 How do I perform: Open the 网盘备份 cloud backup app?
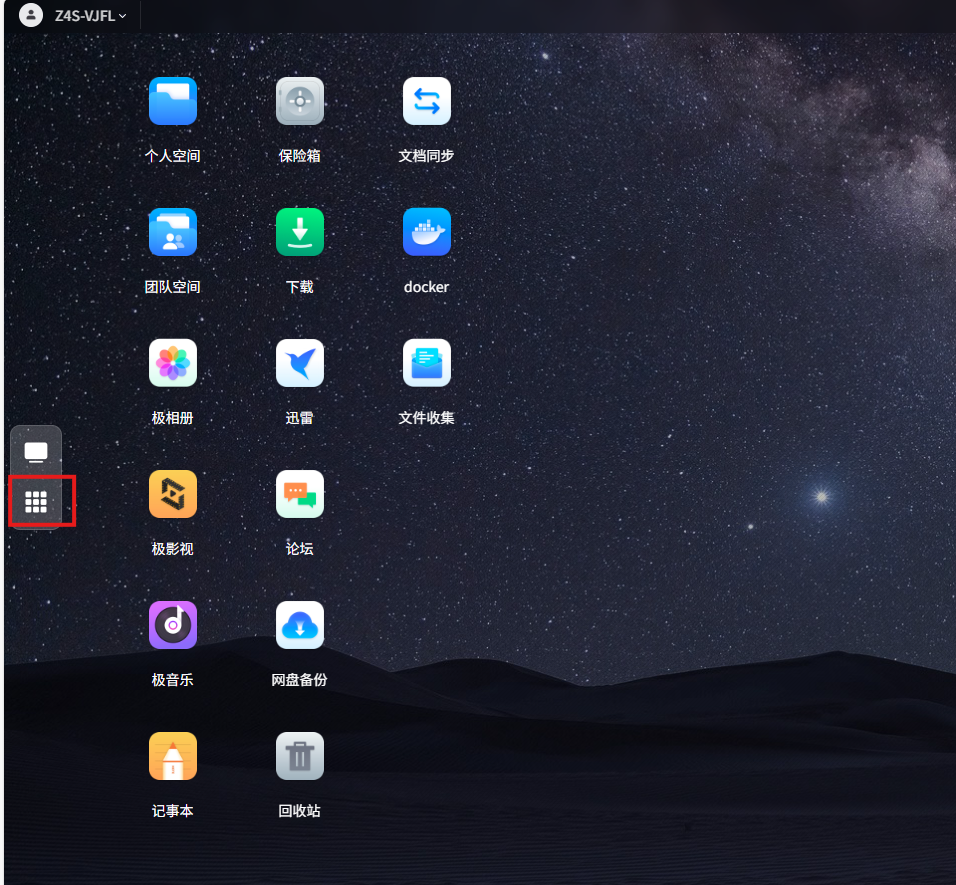coord(299,625)
